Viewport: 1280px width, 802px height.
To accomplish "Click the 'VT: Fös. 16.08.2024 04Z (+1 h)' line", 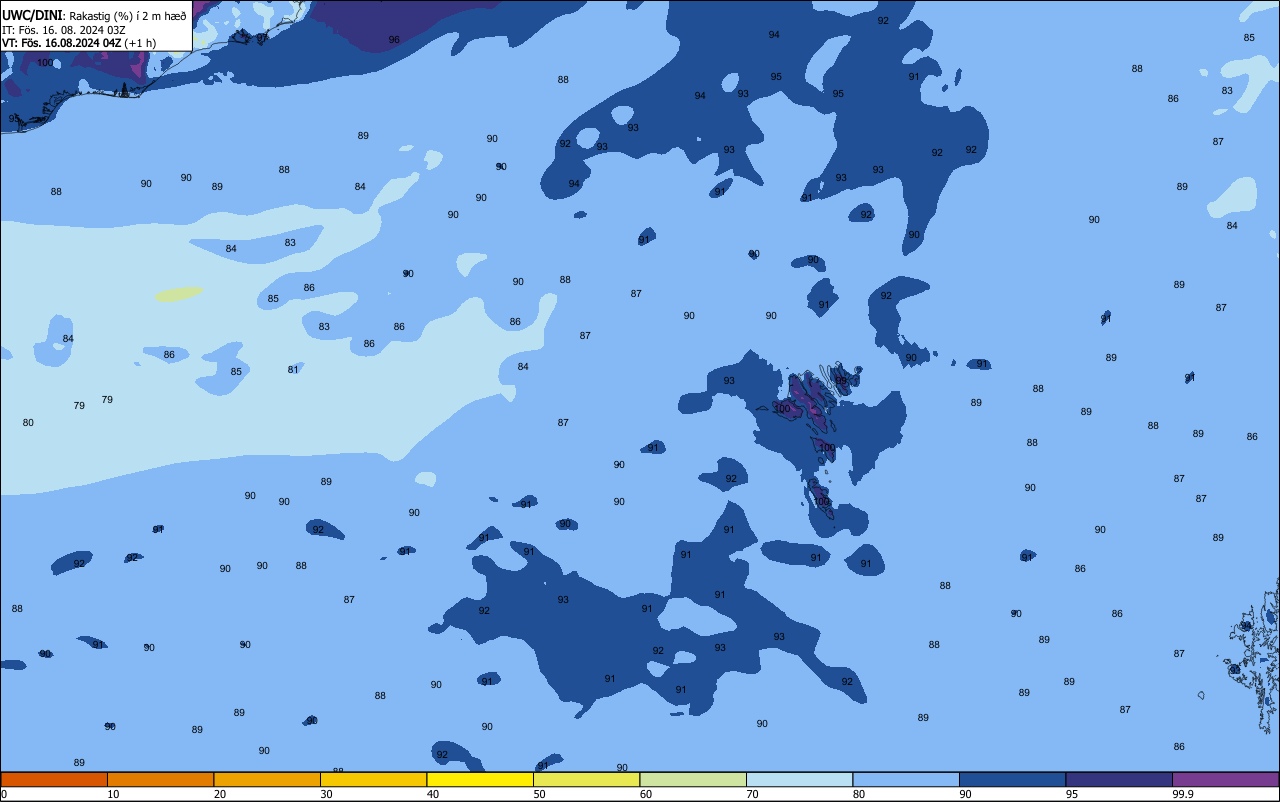I will pos(78,43).
